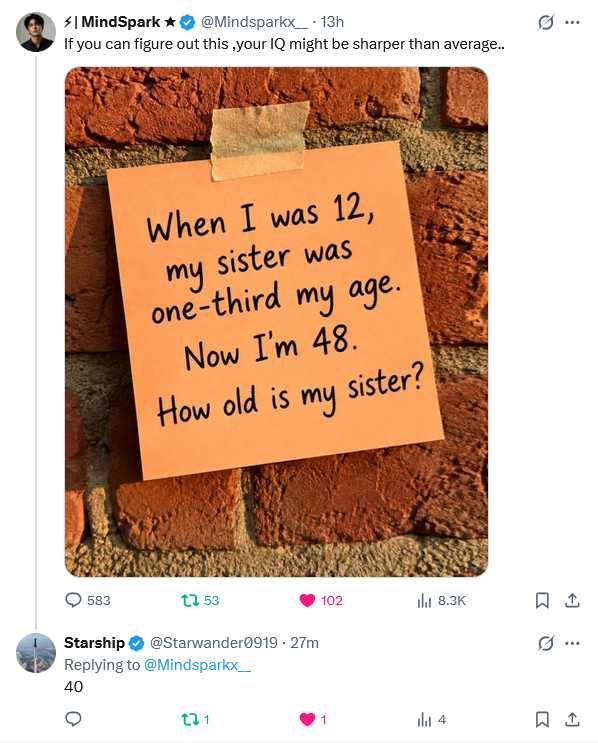Share Starship's reply
The width and height of the screenshot is (598, 743).
[x=572, y=719]
